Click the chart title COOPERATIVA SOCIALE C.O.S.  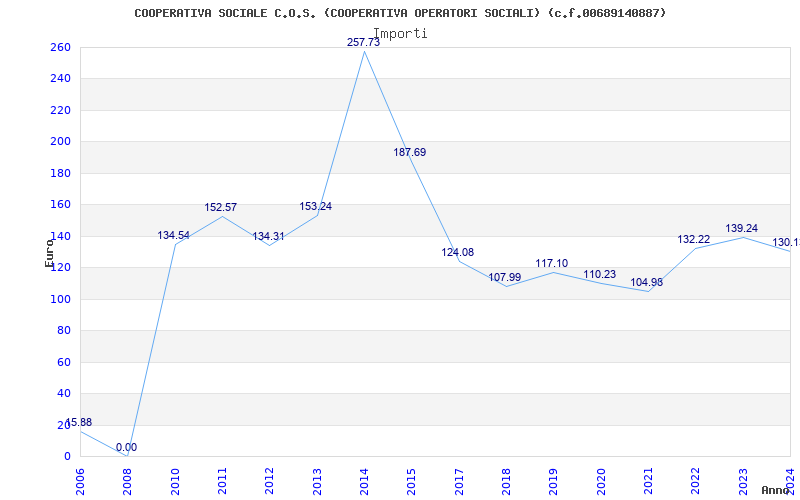pos(400,13)
